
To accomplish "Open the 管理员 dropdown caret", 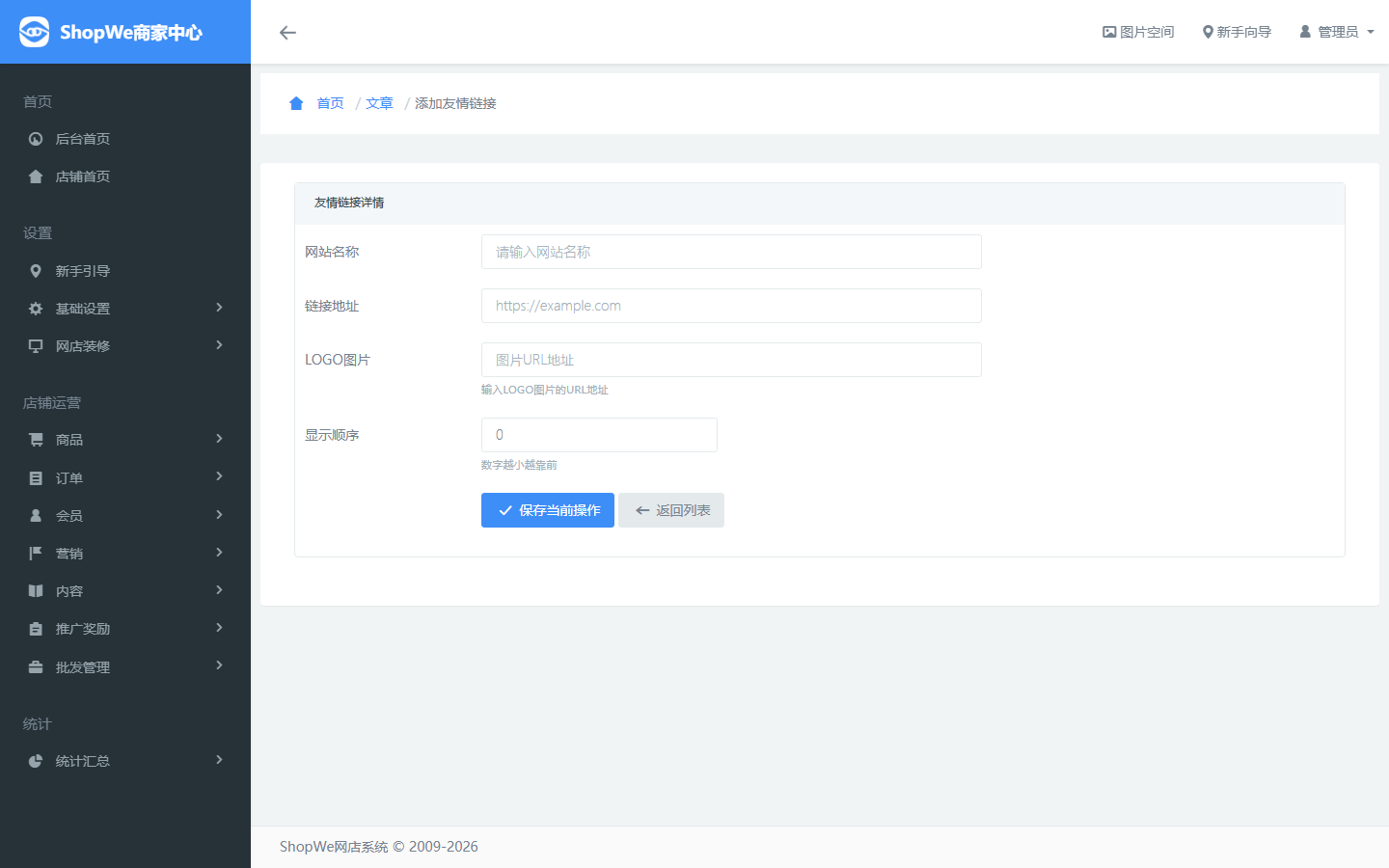I will (x=1371, y=33).
